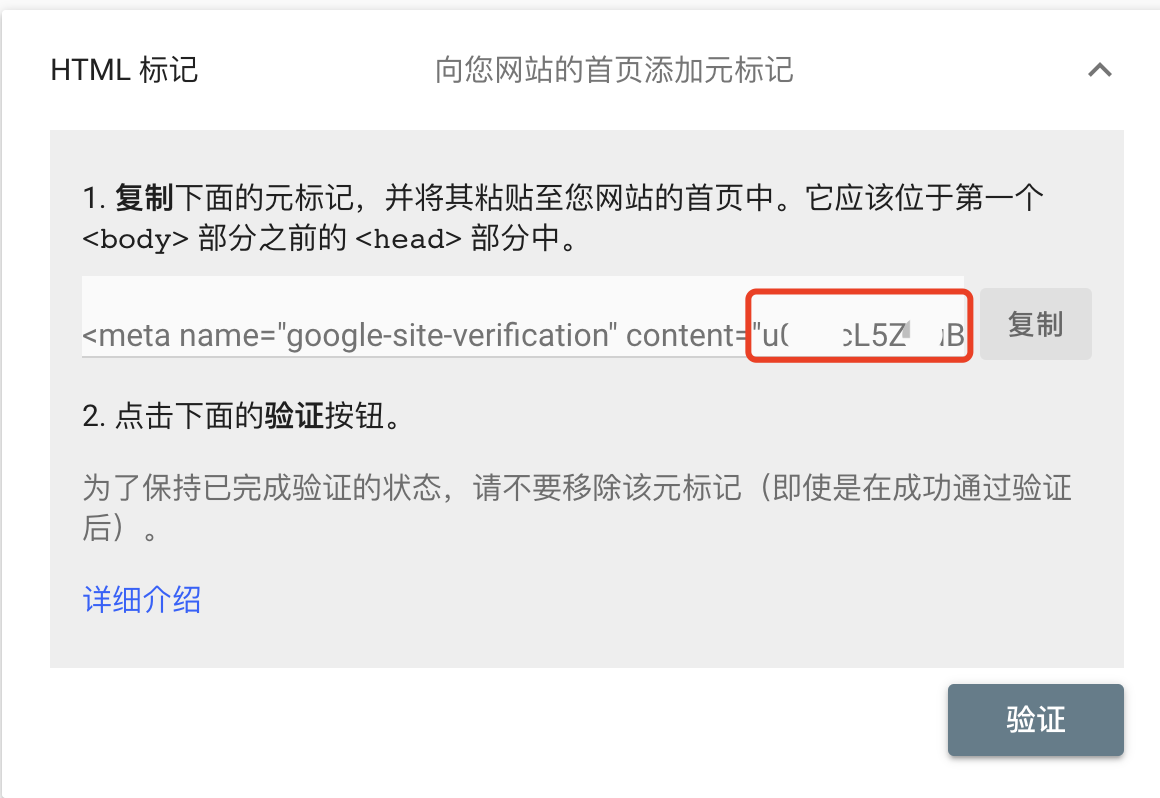
Task: Click the subtitle 向您网站的首页添加元标记
Action: [x=614, y=70]
